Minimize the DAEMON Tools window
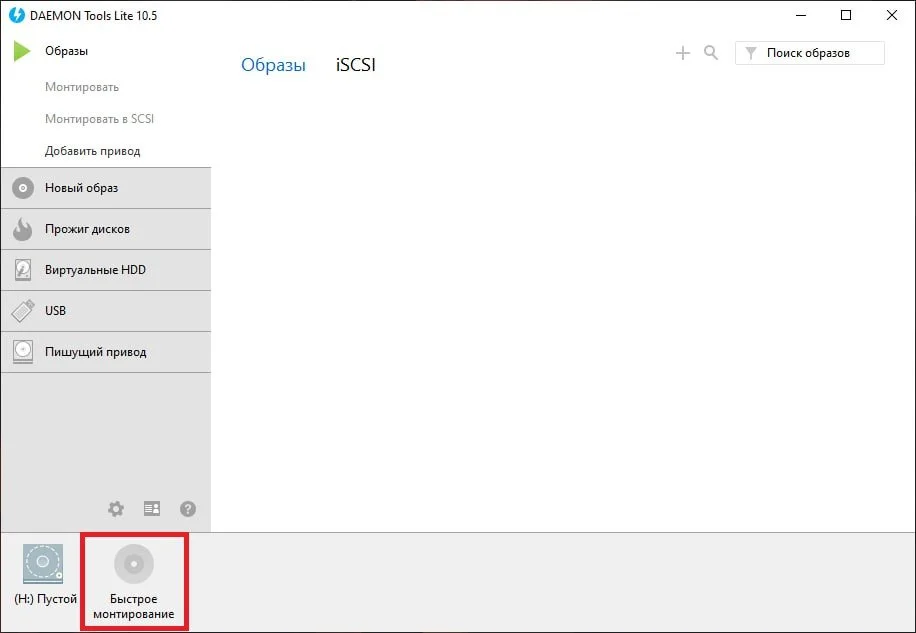The image size is (916, 633). pos(801,15)
